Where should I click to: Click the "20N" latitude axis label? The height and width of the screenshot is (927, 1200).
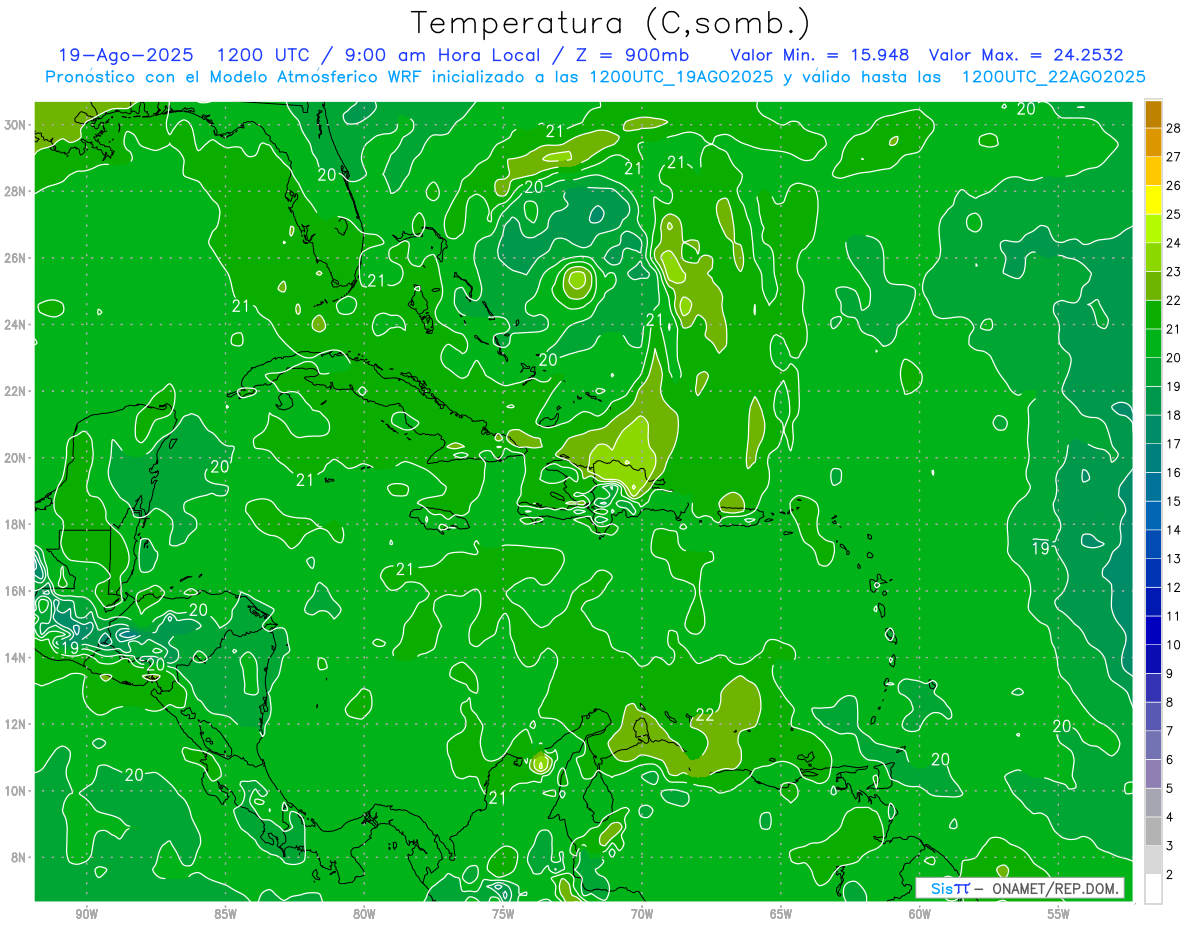pos(17,458)
